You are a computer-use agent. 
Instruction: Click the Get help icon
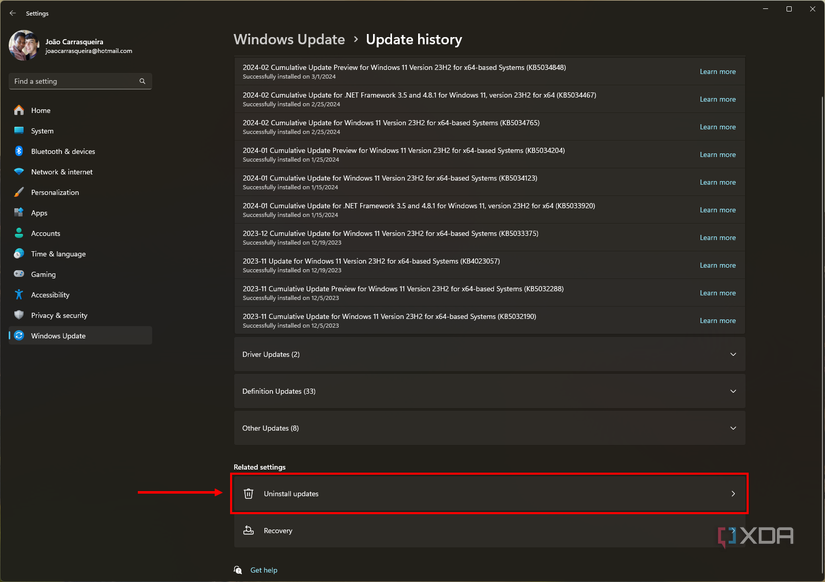[238, 570]
